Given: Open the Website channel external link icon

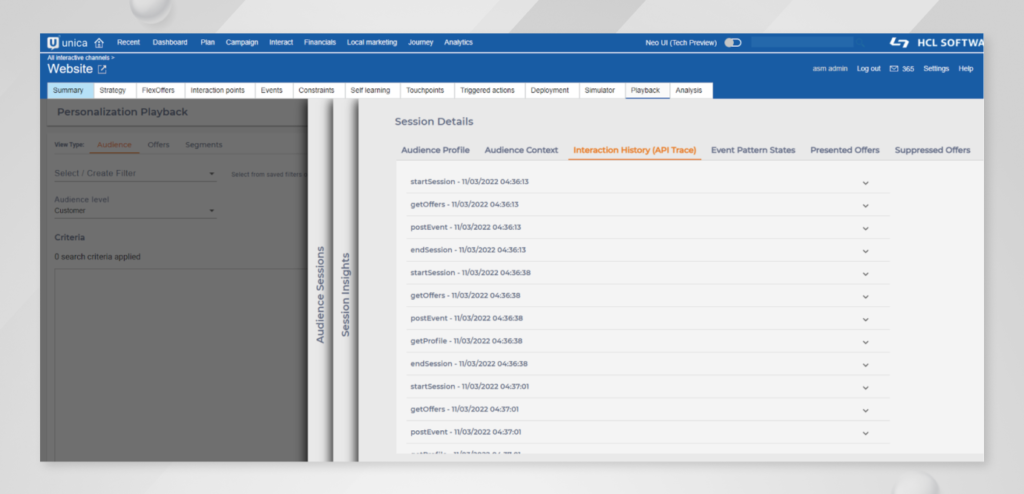Looking at the screenshot, I should [102, 69].
